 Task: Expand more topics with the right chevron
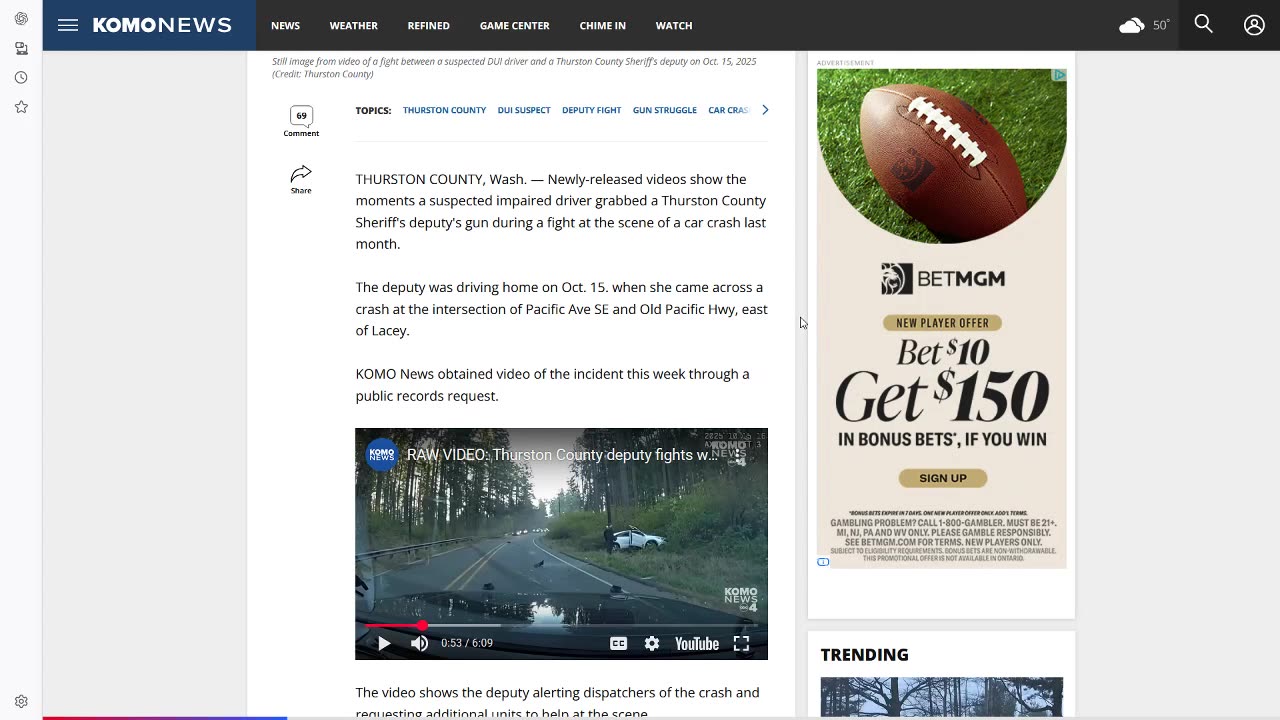click(765, 110)
